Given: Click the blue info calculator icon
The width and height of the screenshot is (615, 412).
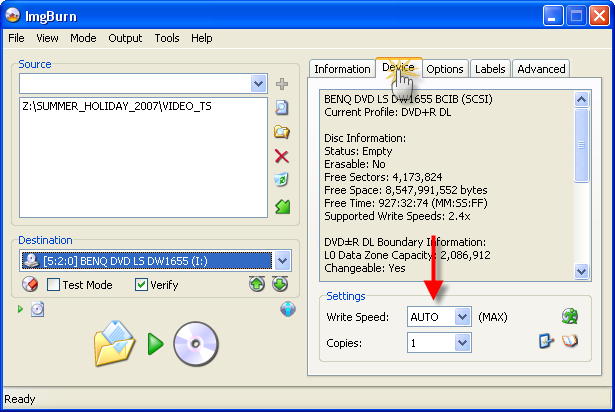Looking at the screenshot, I should [x=288, y=309].
